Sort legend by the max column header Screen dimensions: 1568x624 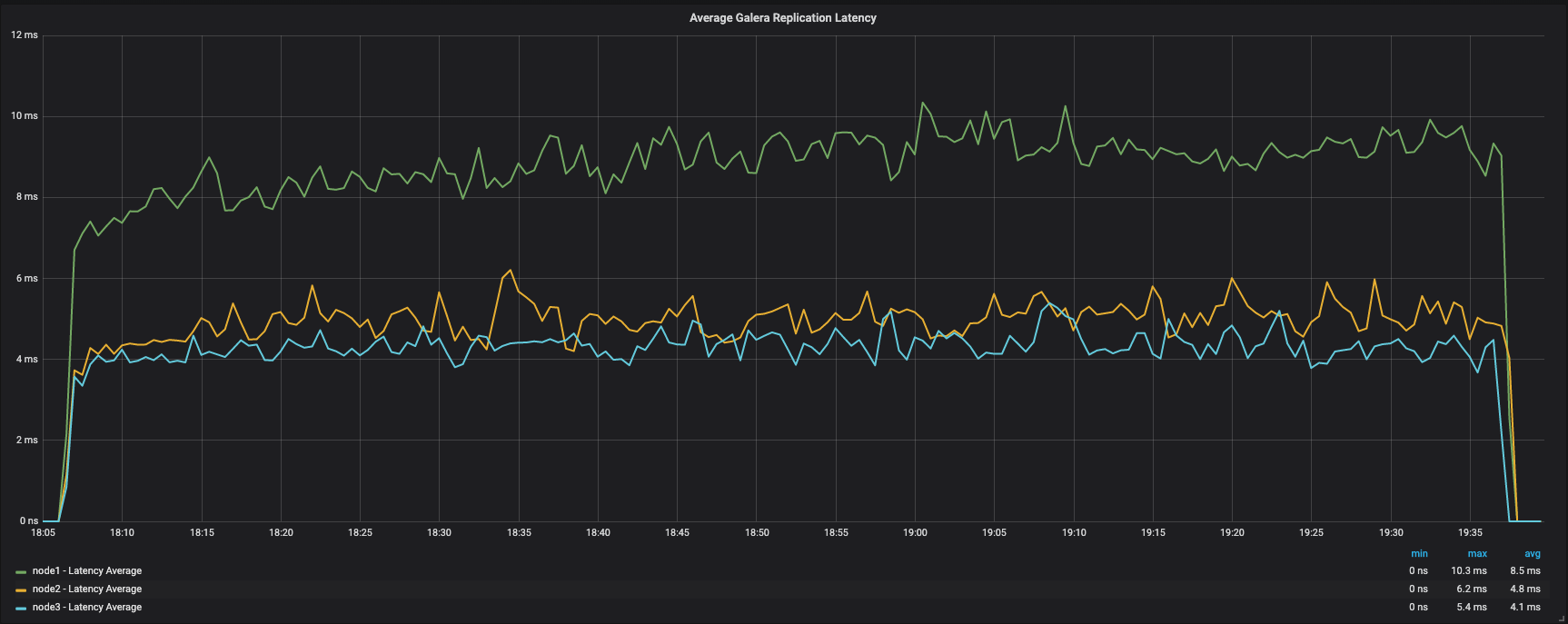tap(1477, 554)
